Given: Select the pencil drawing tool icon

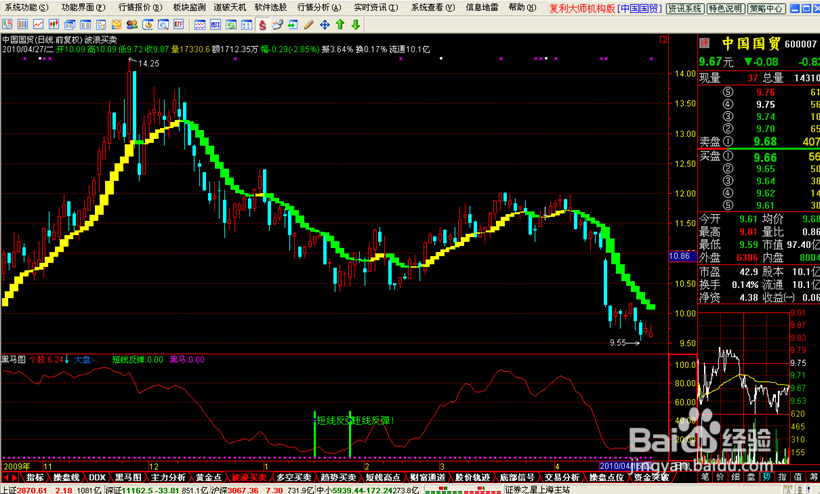Looking at the screenshot, I should click(309, 25).
